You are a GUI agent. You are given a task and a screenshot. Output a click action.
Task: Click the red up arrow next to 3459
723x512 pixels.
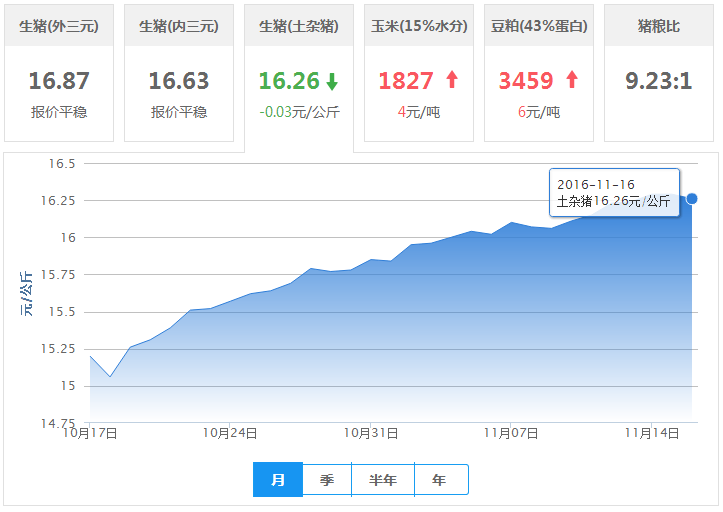pyautogui.click(x=571, y=80)
